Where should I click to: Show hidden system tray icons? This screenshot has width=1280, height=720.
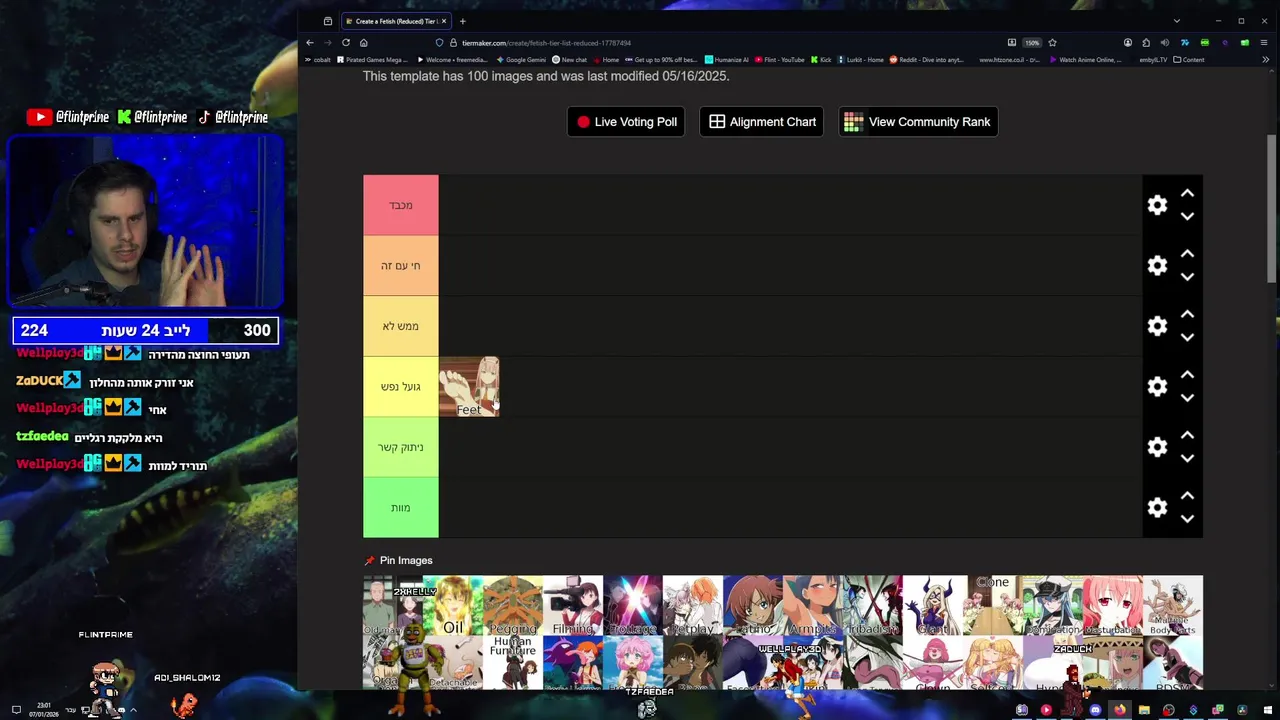click(133, 710)
